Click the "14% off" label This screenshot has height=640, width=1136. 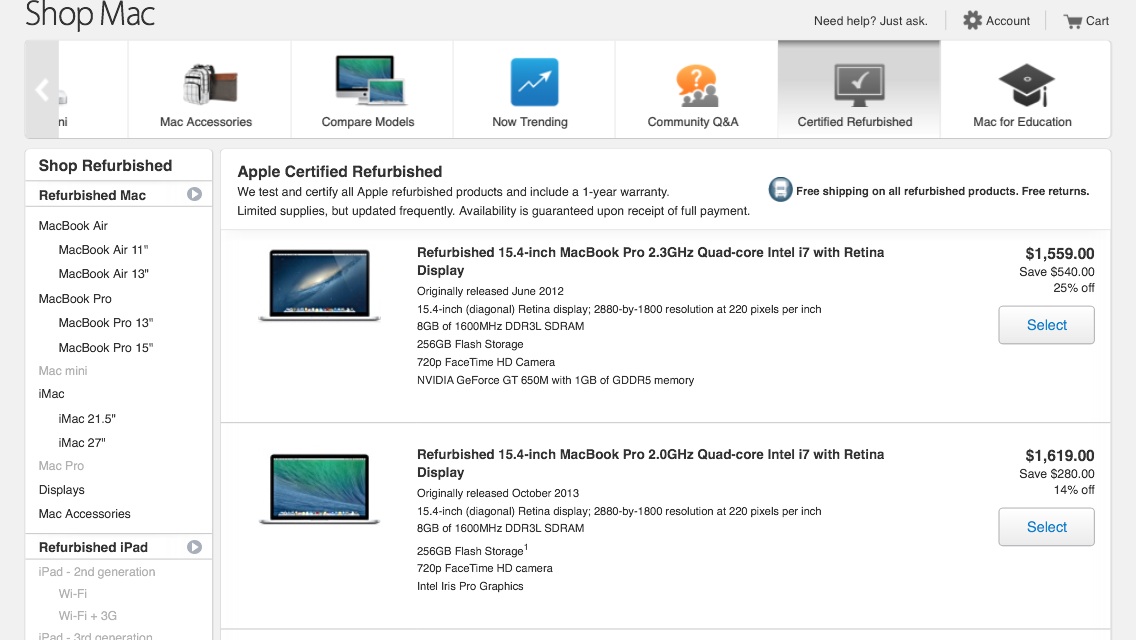(1074, 490)
